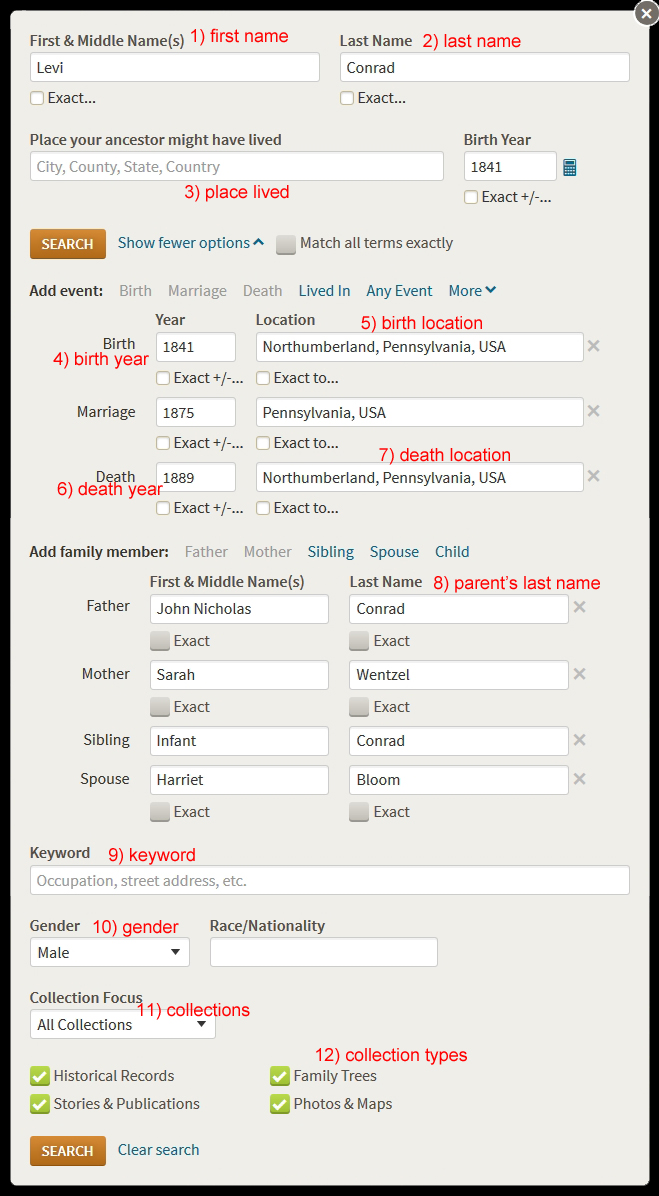The height and width of the screenshot is (1196, 659).
Task: Tick Exact under Last Name
Action: [x=347, y=98]
